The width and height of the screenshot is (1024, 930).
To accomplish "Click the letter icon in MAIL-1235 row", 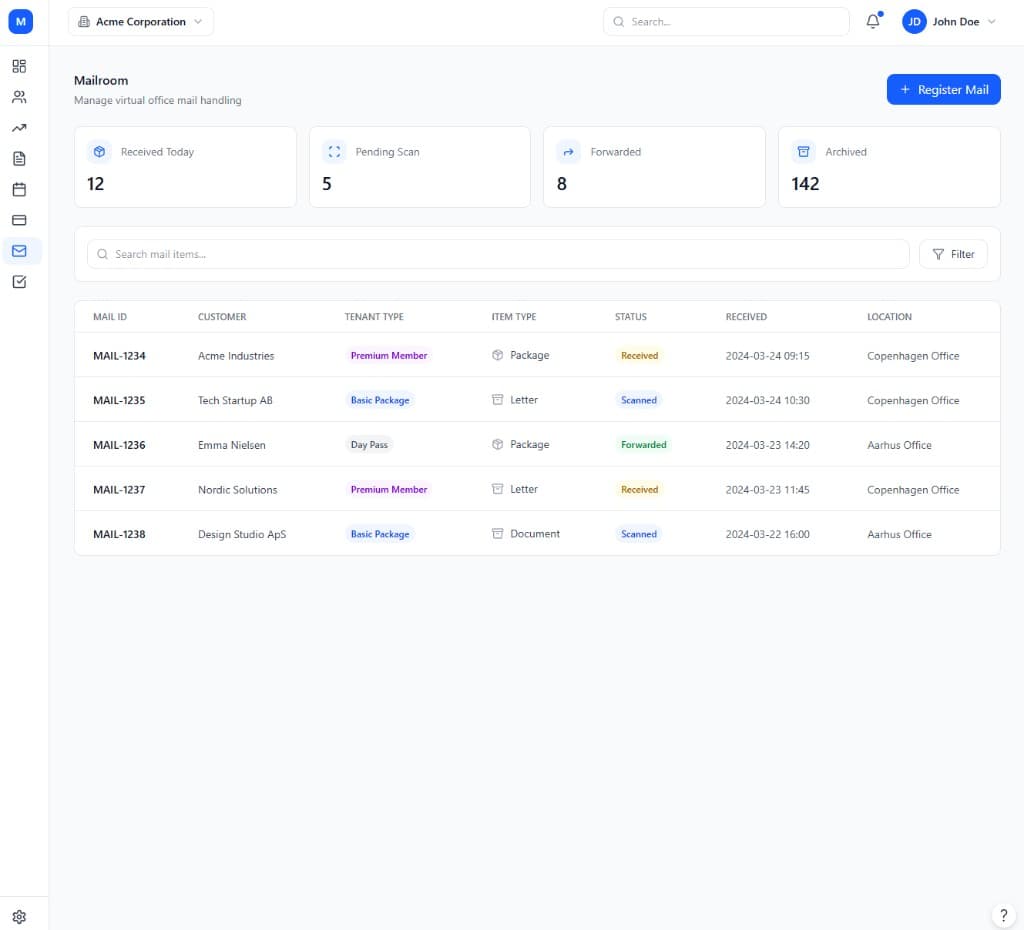I will (x=498, y=400).
